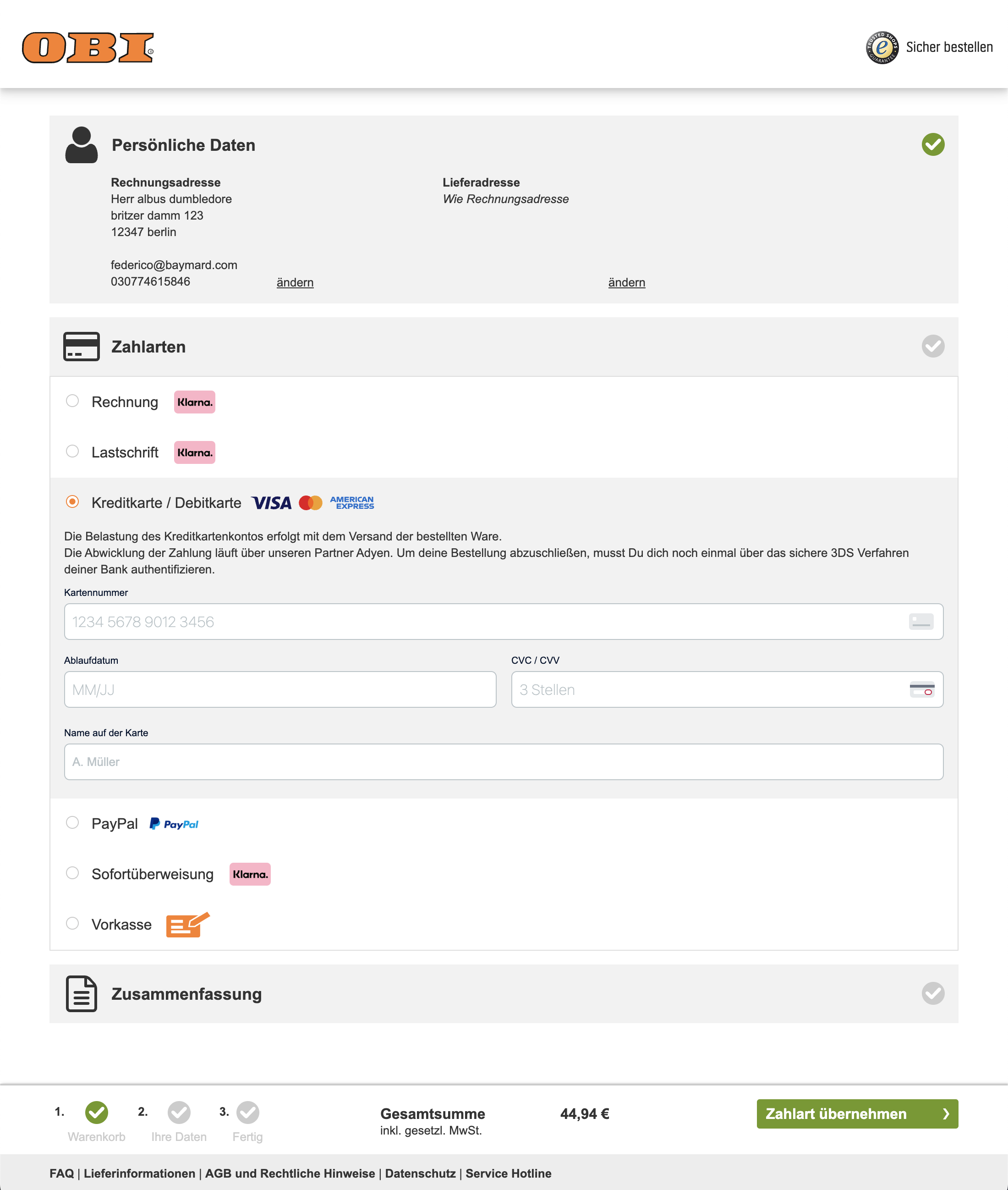
Task: Open the Datenschutz page
Action: [x=420, y=1173]
